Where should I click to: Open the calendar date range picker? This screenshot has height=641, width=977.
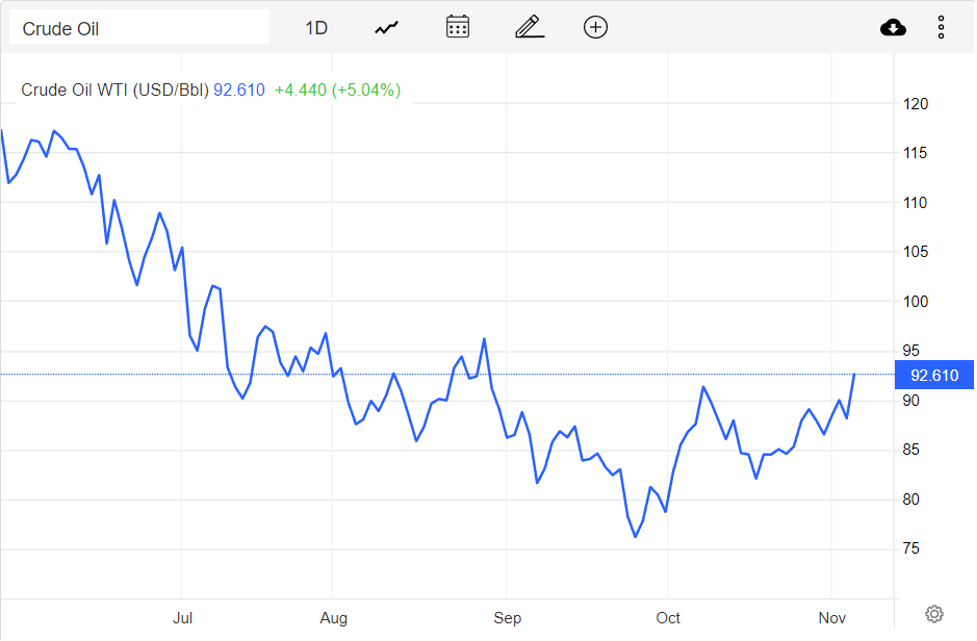tap(458, 27)
